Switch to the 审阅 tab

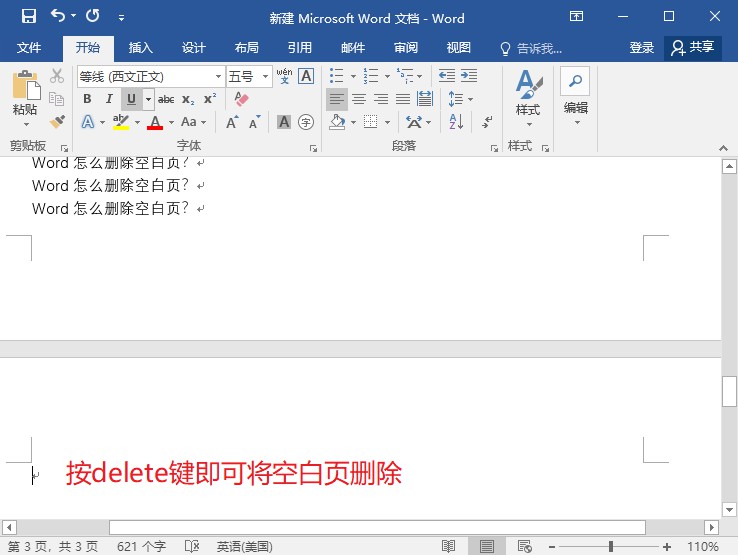pyautogui.click(x=406, y=48)
